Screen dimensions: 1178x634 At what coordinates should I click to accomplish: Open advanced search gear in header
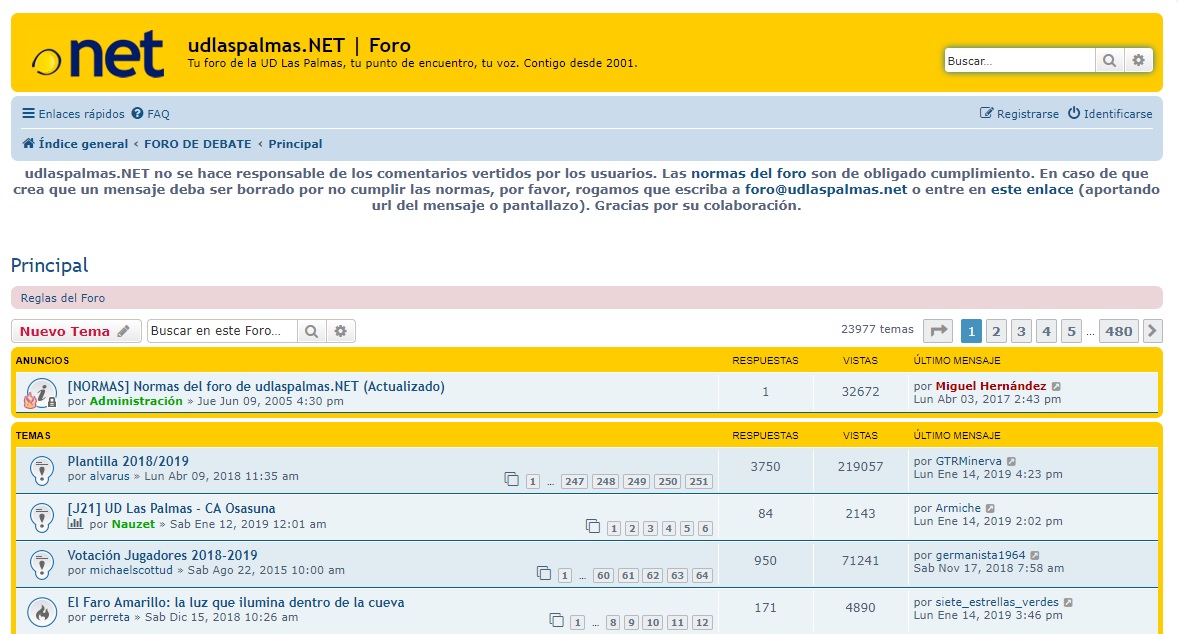click(1138, 61)
